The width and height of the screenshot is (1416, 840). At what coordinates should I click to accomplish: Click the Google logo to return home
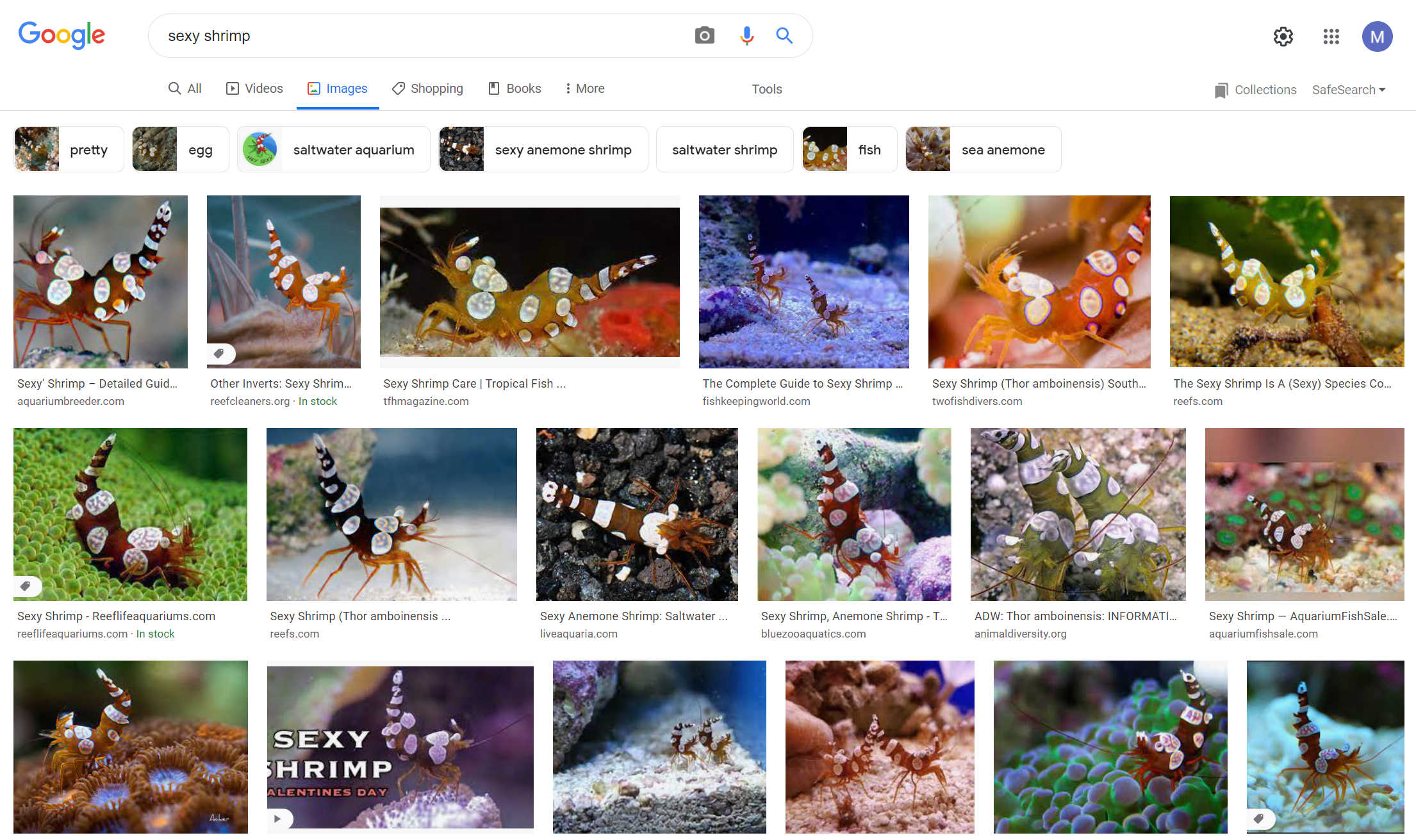click(x=62, y=35)
